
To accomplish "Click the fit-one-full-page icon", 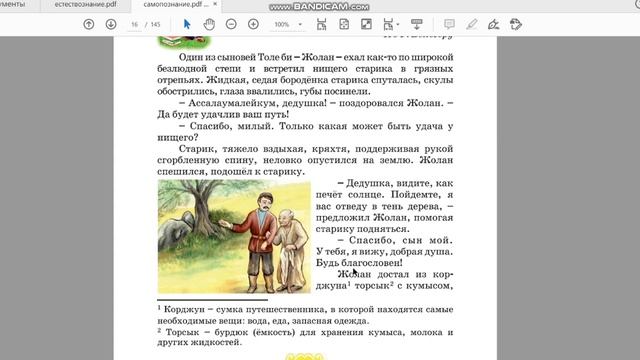I will tap(344, 24).
